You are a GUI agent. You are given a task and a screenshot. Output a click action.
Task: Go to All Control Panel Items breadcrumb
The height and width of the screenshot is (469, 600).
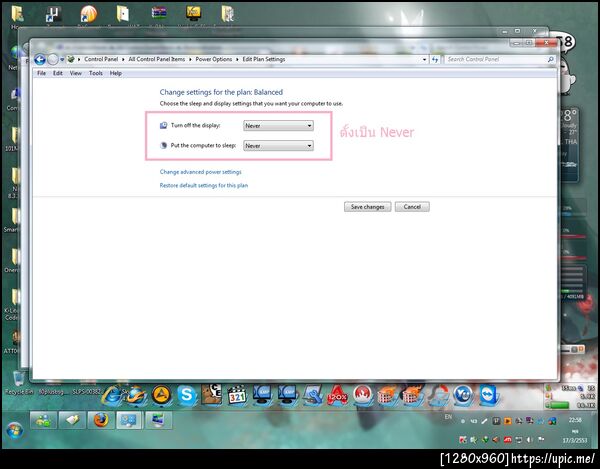tap(157, 59)
